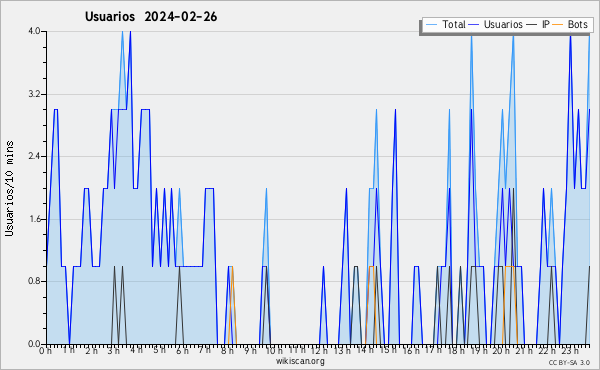Click the light blue Total legend line
The image size is (600, 370).
click(431, 24)
